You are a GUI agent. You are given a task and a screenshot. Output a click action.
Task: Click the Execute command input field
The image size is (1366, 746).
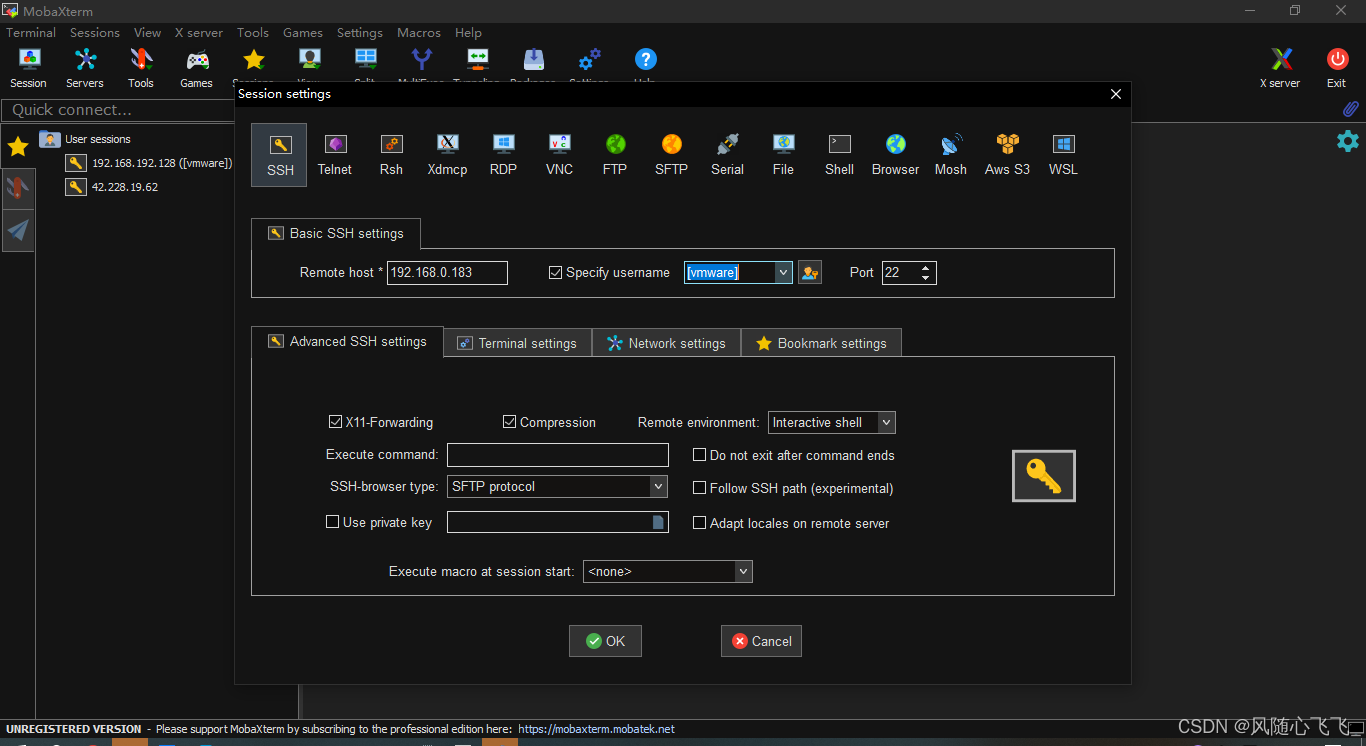tap(558, 455)
